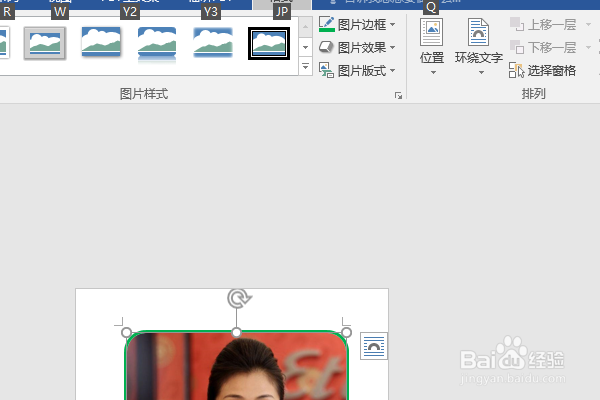Click the 图片效果 icon

pyautogui.click(x=326, y=47)
